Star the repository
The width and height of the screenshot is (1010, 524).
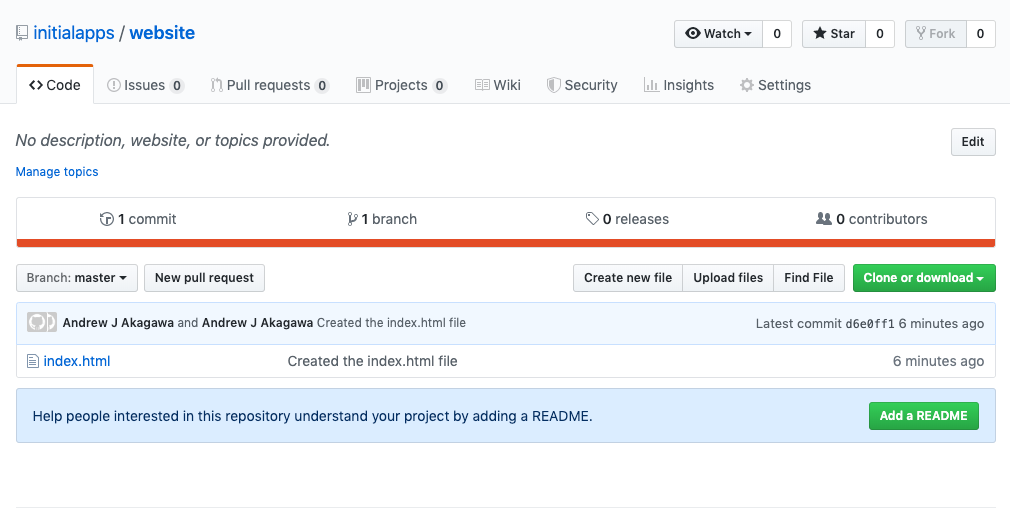834,34
